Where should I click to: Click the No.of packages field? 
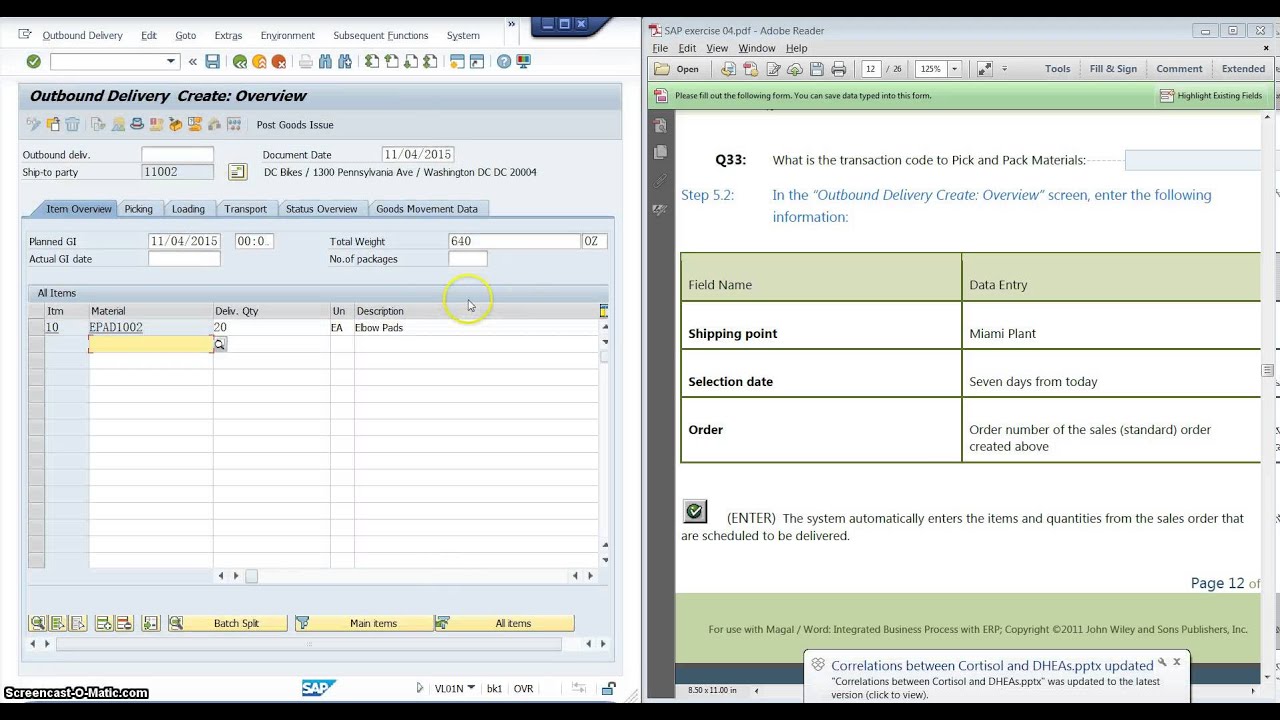(x=468, y=259)
